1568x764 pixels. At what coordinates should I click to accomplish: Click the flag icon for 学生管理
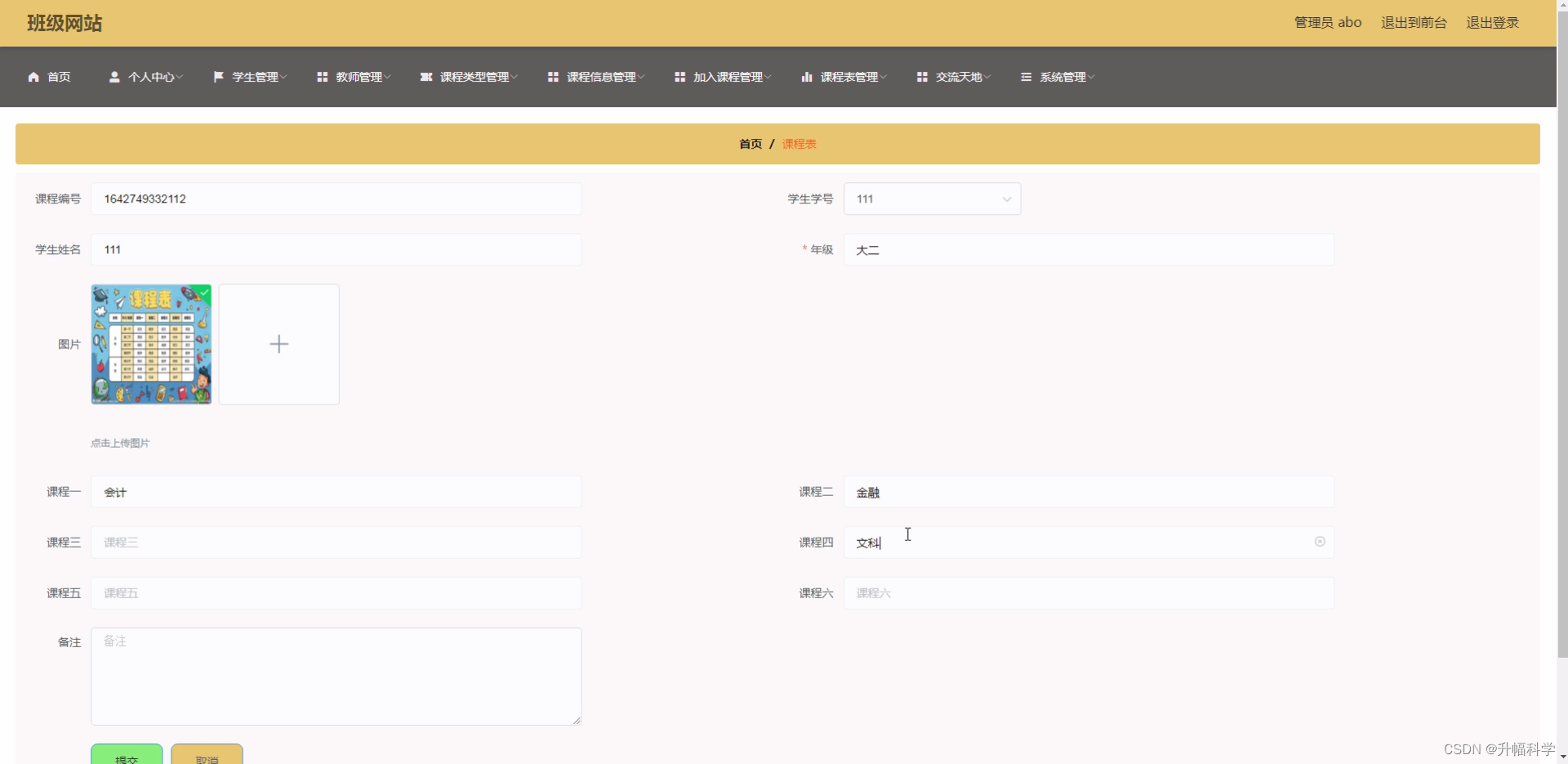pos(216,77)
